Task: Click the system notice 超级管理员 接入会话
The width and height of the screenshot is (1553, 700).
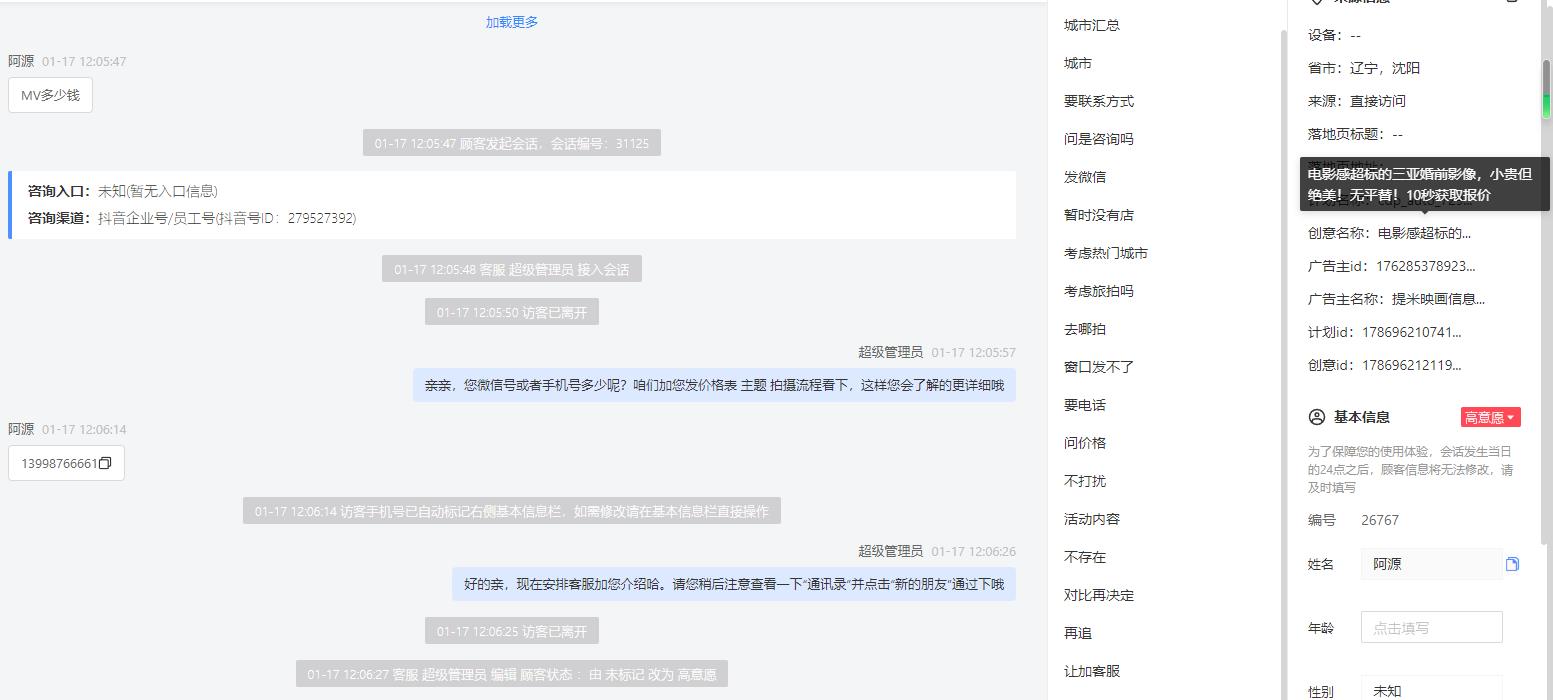Action: pos(512,269)
